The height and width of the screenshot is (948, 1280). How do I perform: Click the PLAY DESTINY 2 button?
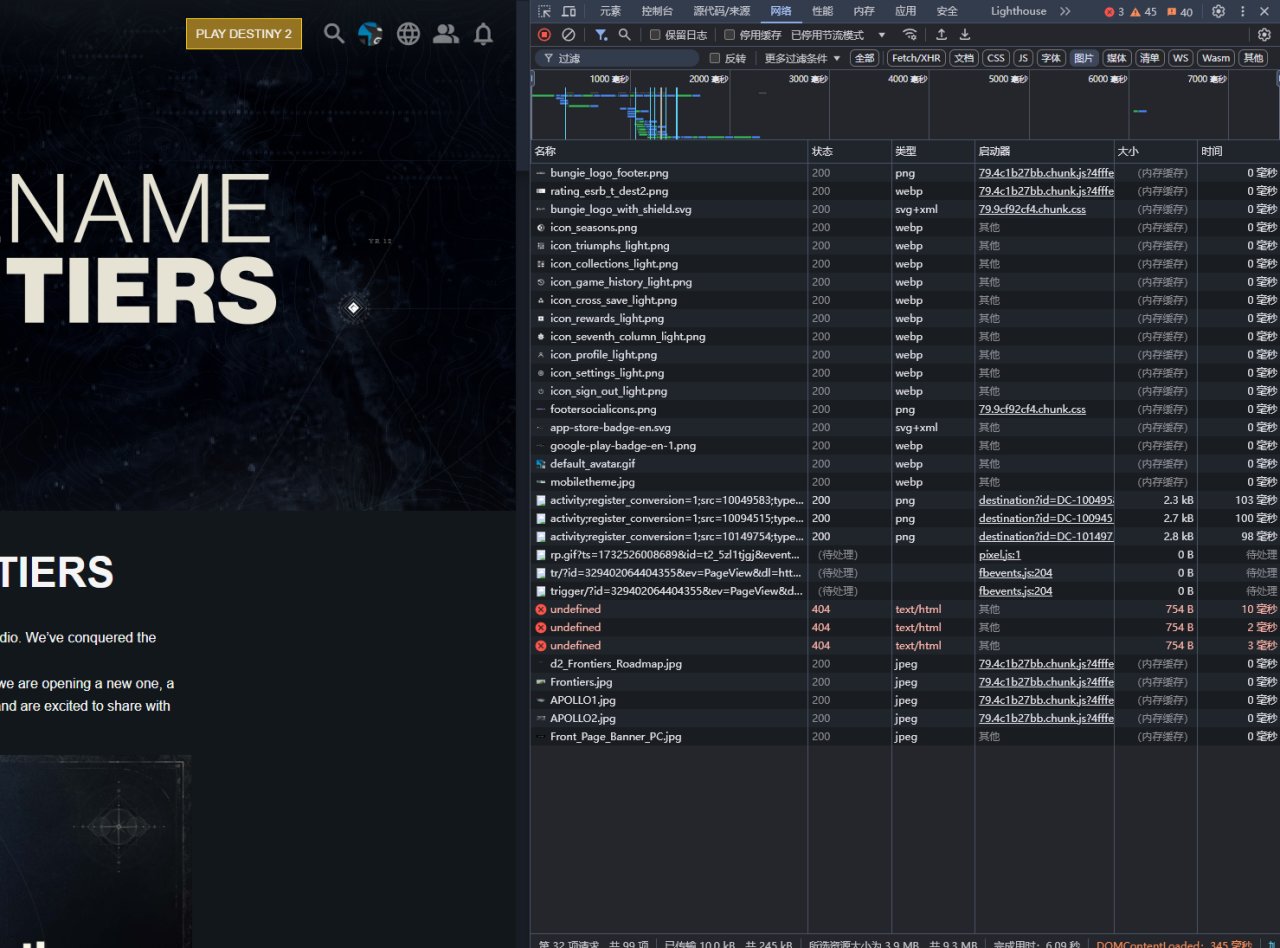pyautogui.click(x=244, y=33)
